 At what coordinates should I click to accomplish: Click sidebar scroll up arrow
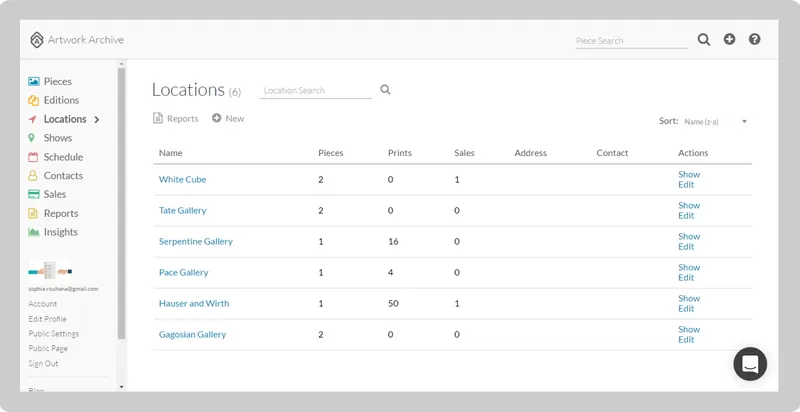tap(121, 64)
